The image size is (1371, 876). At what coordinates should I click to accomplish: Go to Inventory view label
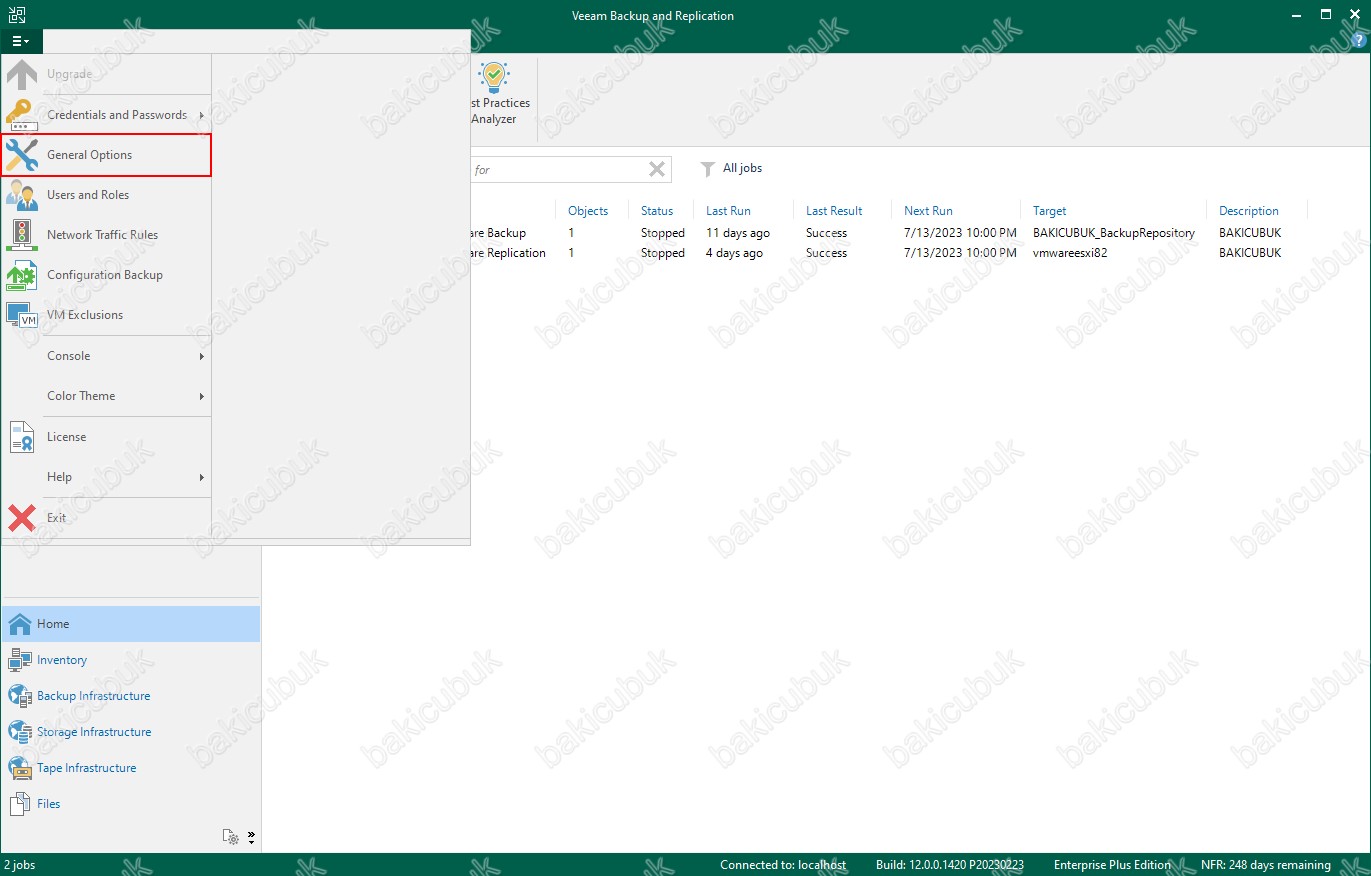click(62, 660)
